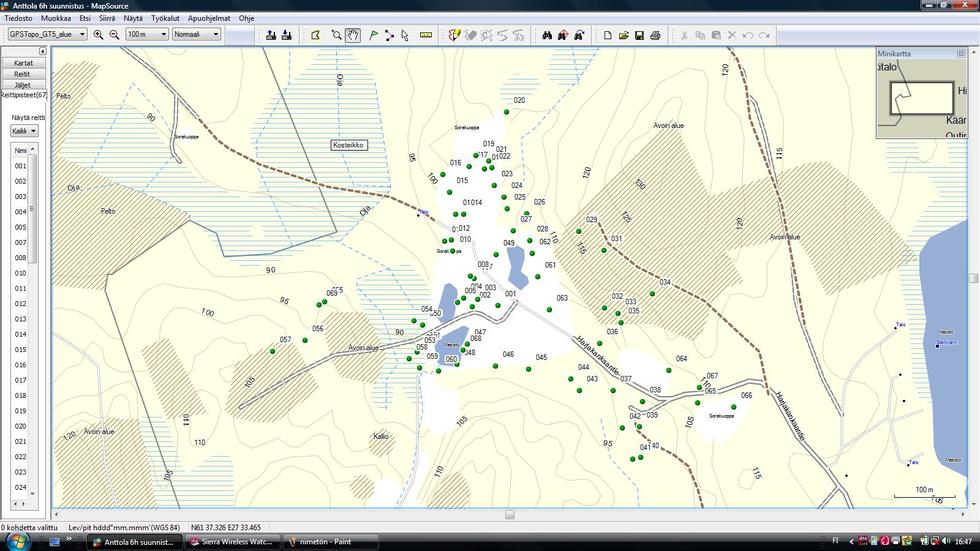This screenshot has width=980, height=551.
Task: Click the open file folder icon
Action: pyautogui.click(x=623, y=35)
